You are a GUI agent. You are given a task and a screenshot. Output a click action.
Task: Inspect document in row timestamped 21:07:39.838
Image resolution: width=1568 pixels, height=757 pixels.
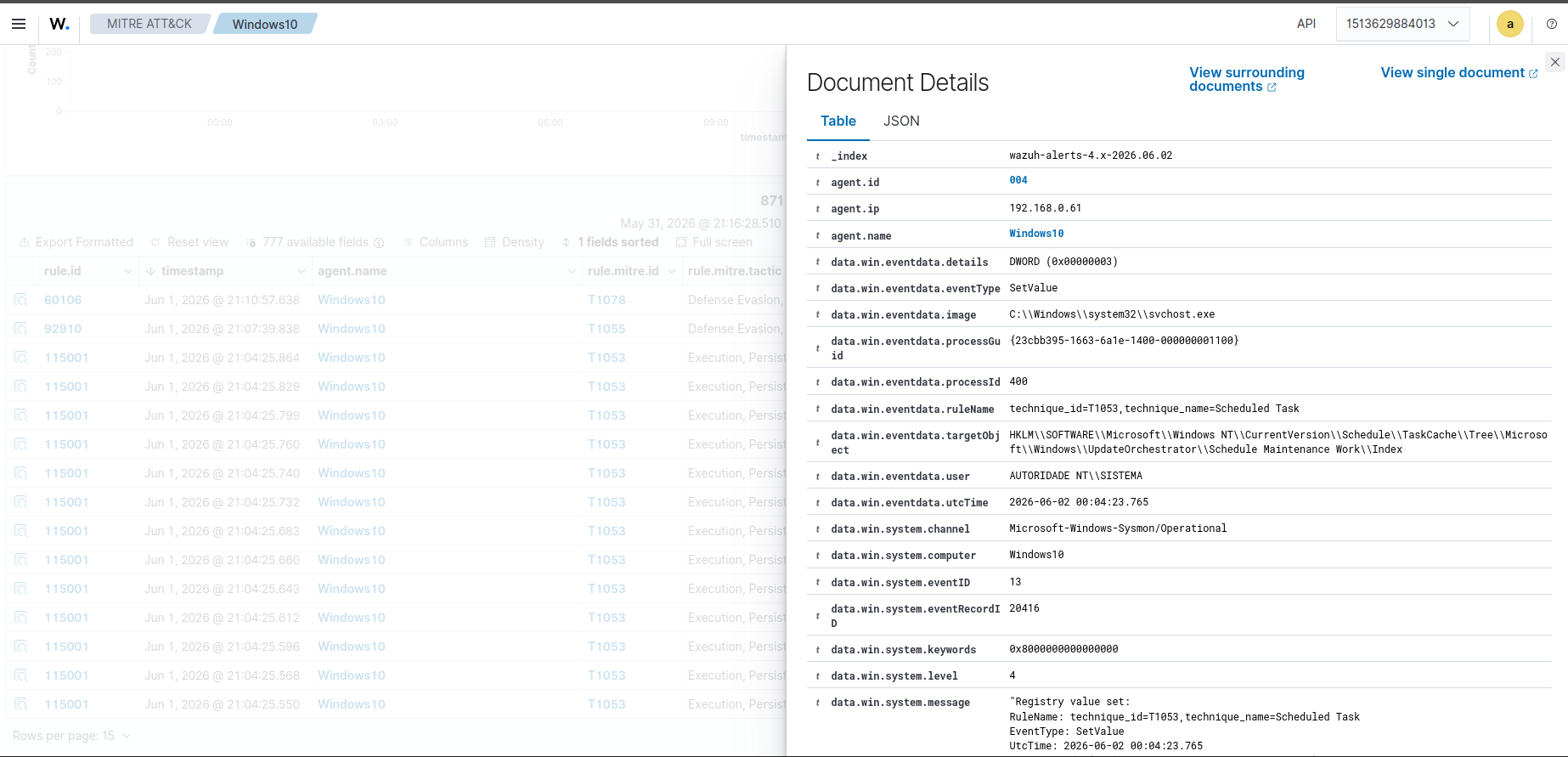coord(20,329)
